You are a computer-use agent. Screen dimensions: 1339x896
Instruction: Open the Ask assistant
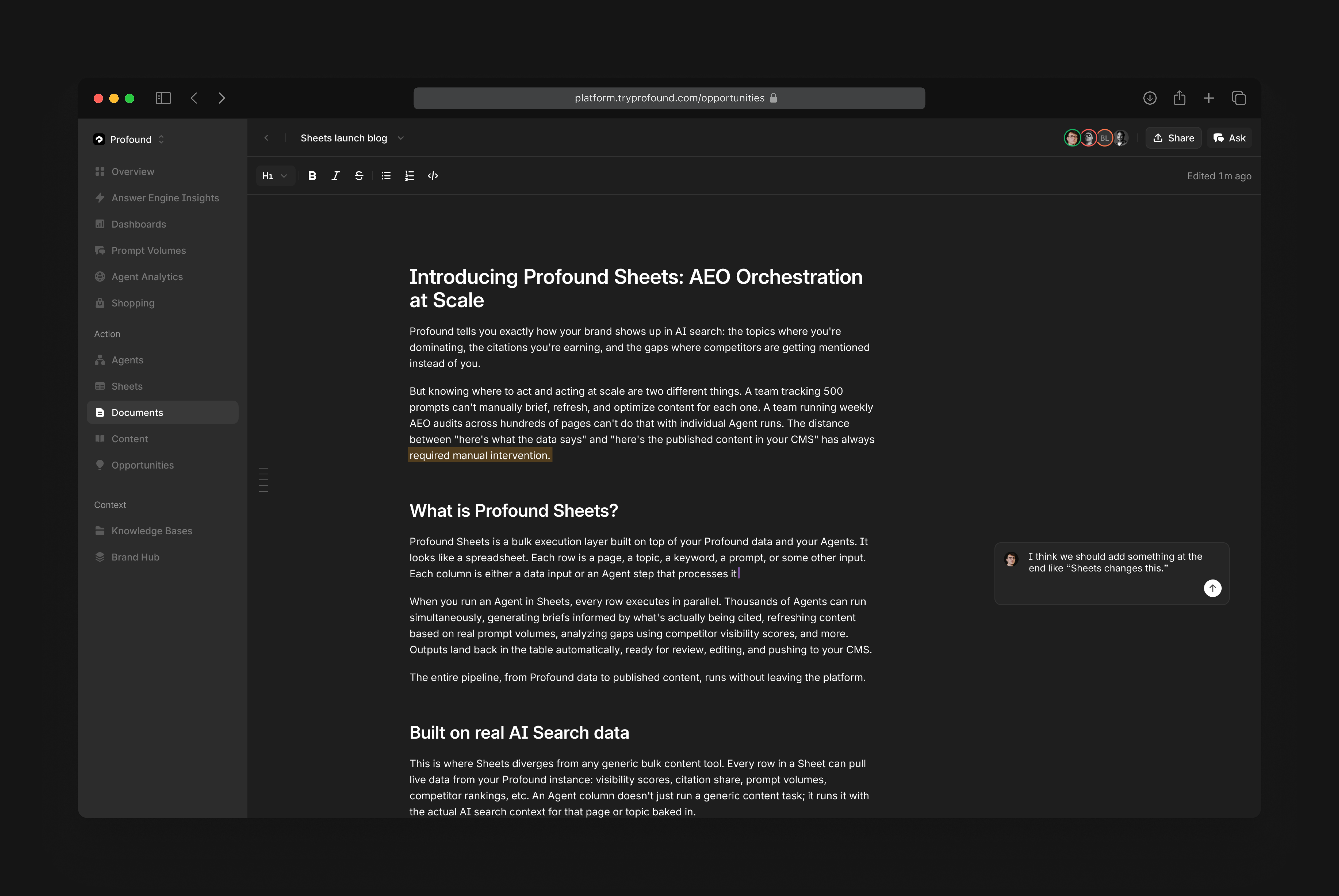(1229, 138)
